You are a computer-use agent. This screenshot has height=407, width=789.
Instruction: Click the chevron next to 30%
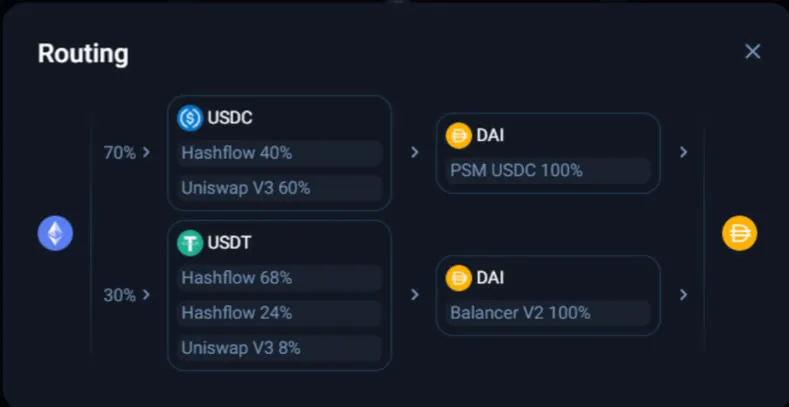tap(146, 295)
